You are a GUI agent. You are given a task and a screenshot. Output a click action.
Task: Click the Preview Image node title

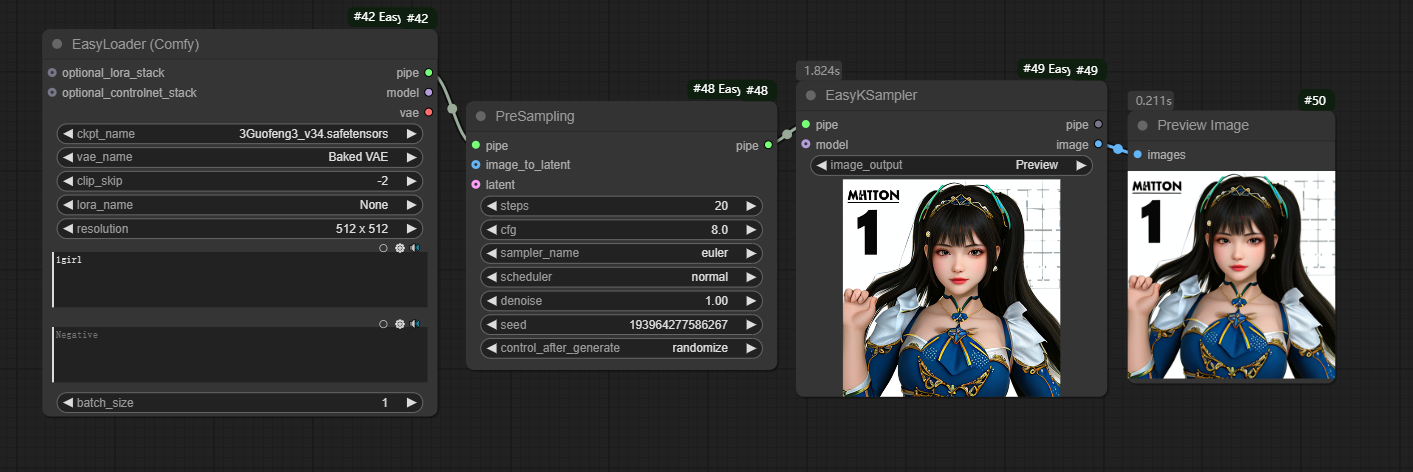tap(1203, 125)
